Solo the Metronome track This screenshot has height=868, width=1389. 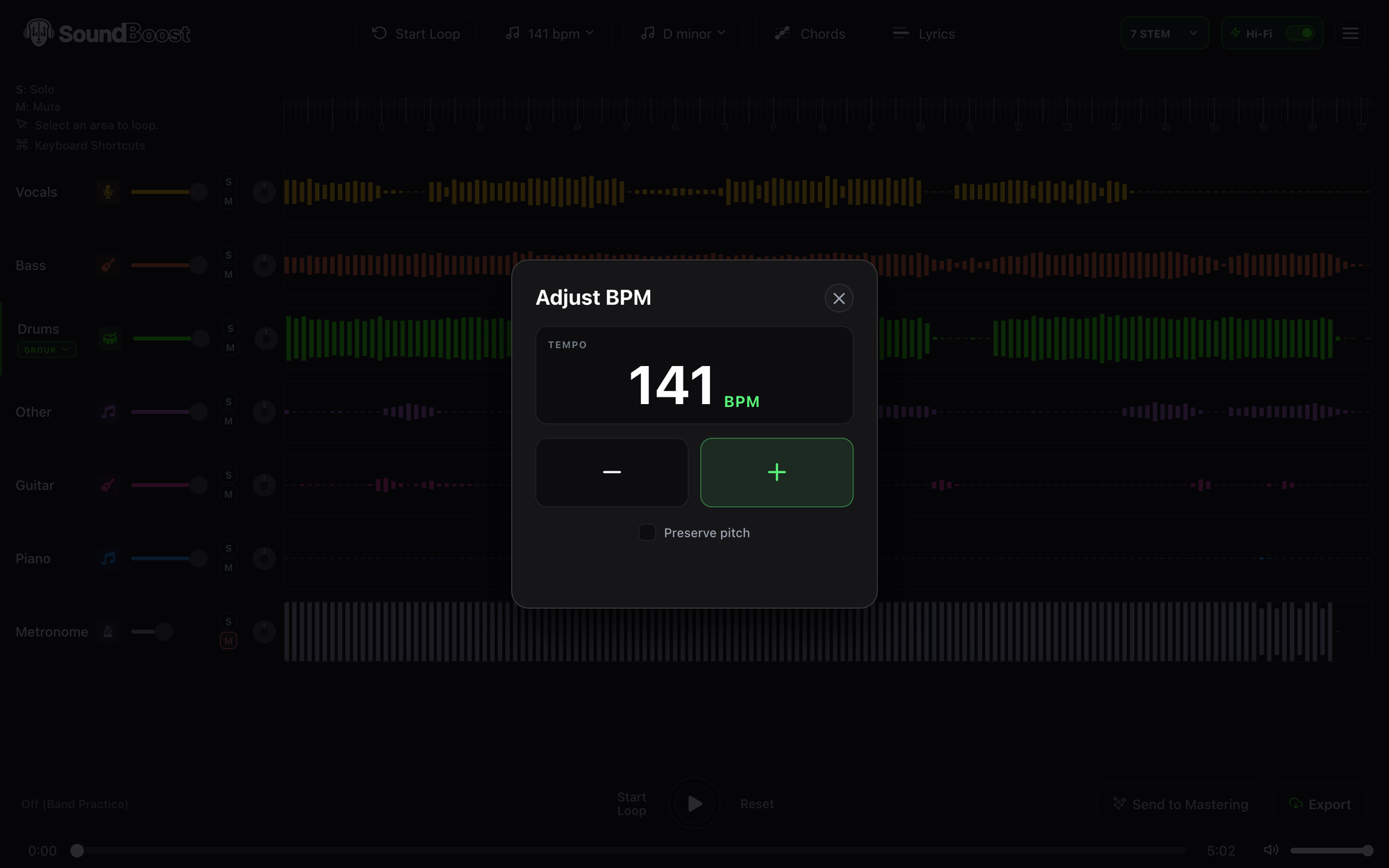[x=228, y=621]
